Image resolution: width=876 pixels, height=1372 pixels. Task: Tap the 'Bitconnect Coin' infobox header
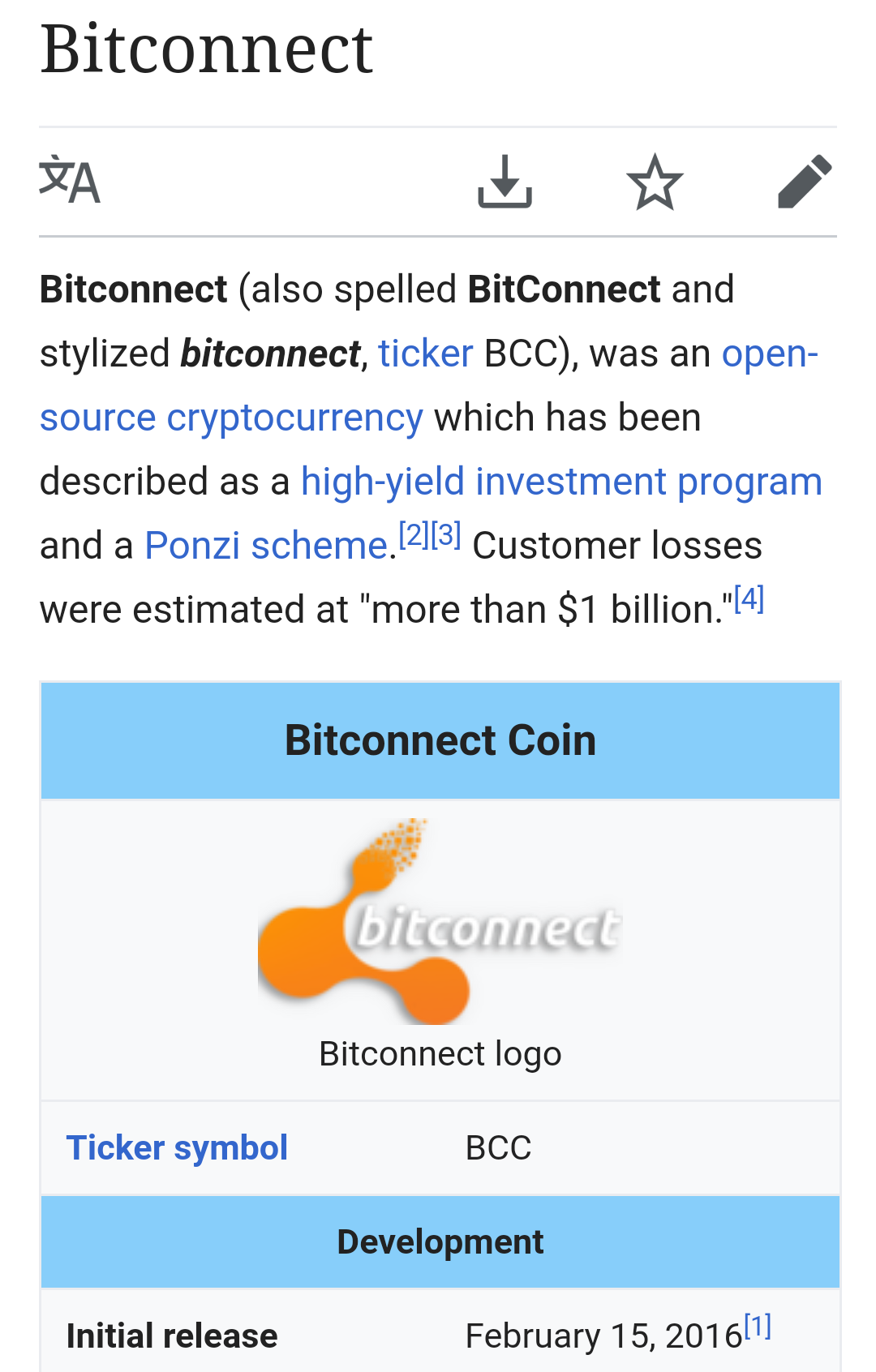tap(440, 740)
